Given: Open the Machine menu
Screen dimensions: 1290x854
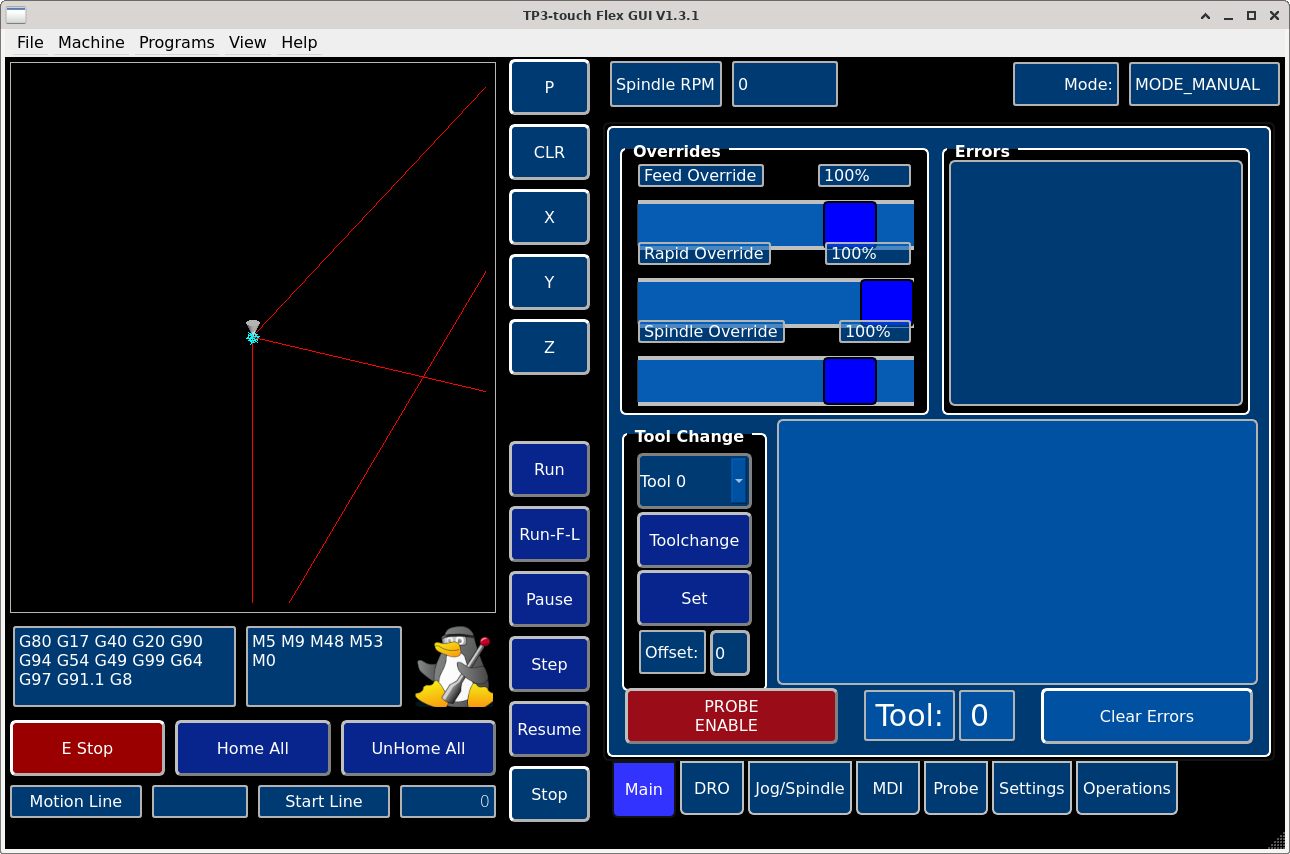Looking at the screenshot, I should pyautogui.click(x=91, y=42).
